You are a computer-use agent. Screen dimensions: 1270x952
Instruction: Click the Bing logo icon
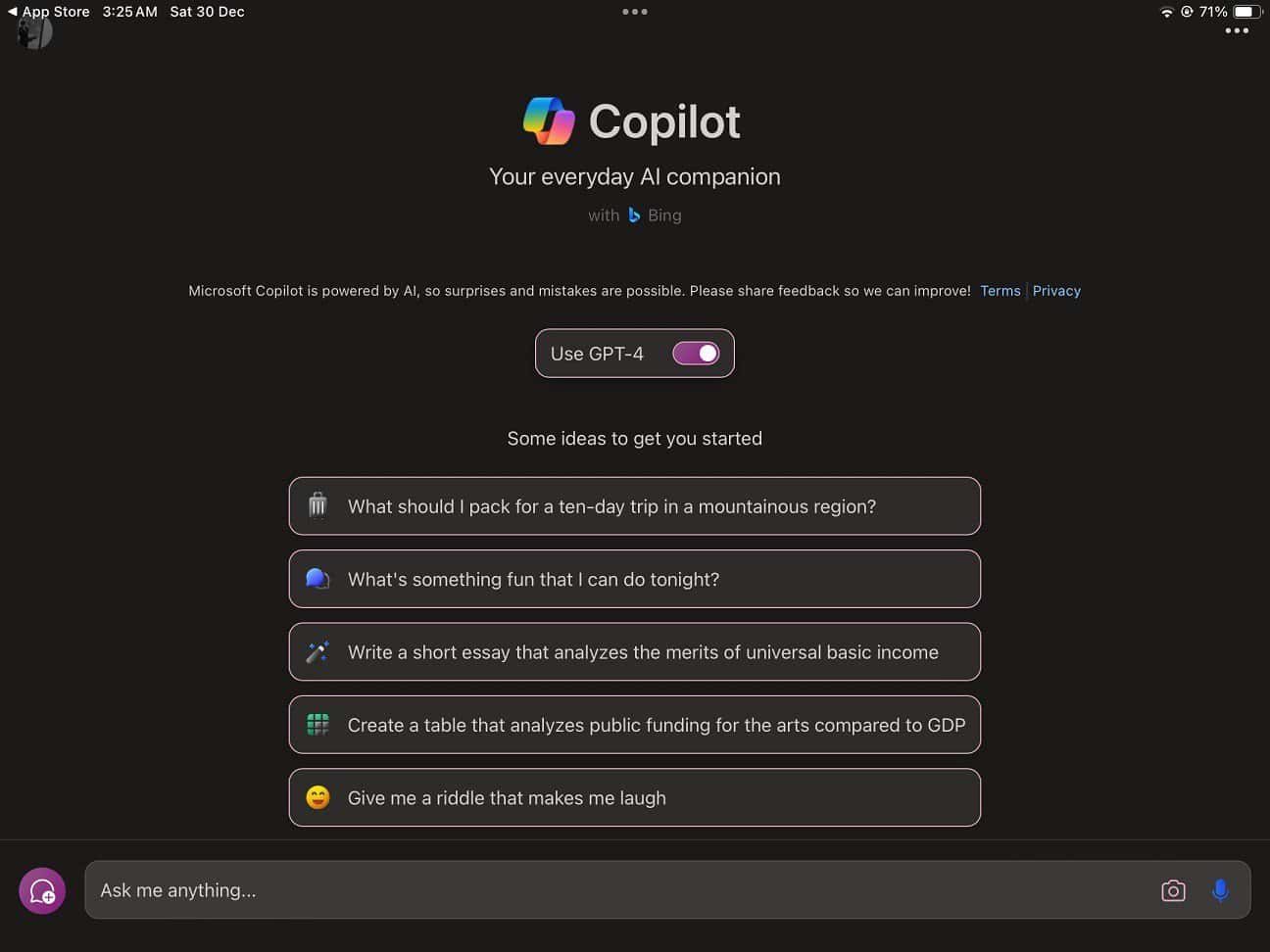tap(634, 215)
